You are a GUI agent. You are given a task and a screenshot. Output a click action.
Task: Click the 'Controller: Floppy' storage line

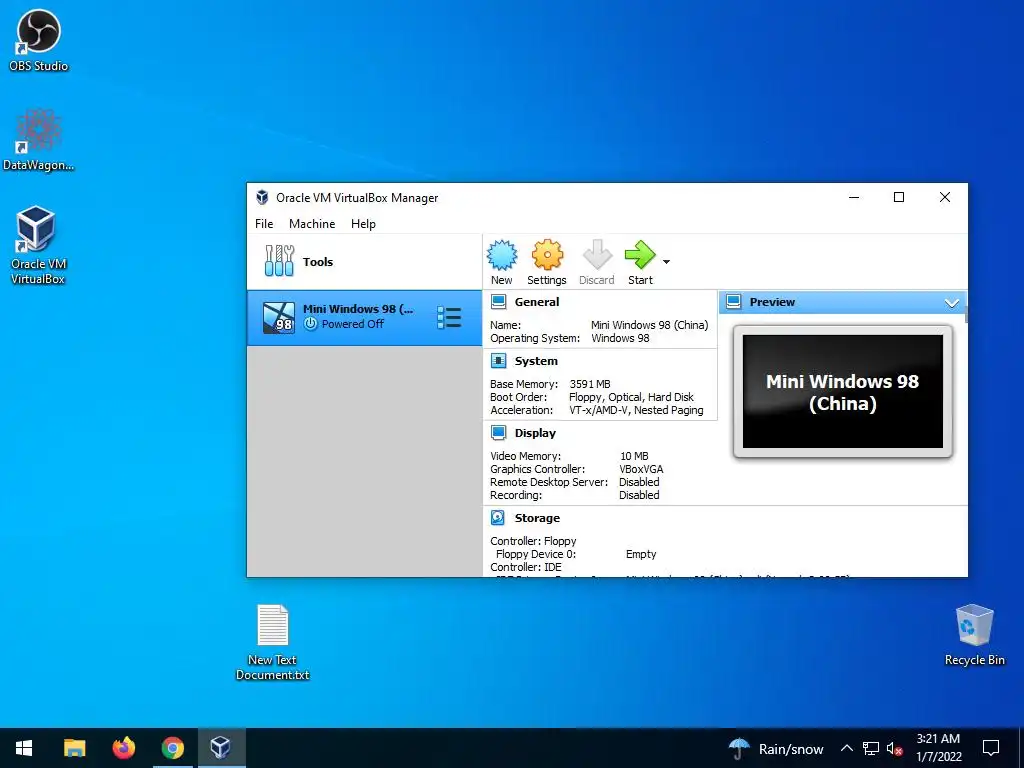pyautogui.click(x=534, y=541)
